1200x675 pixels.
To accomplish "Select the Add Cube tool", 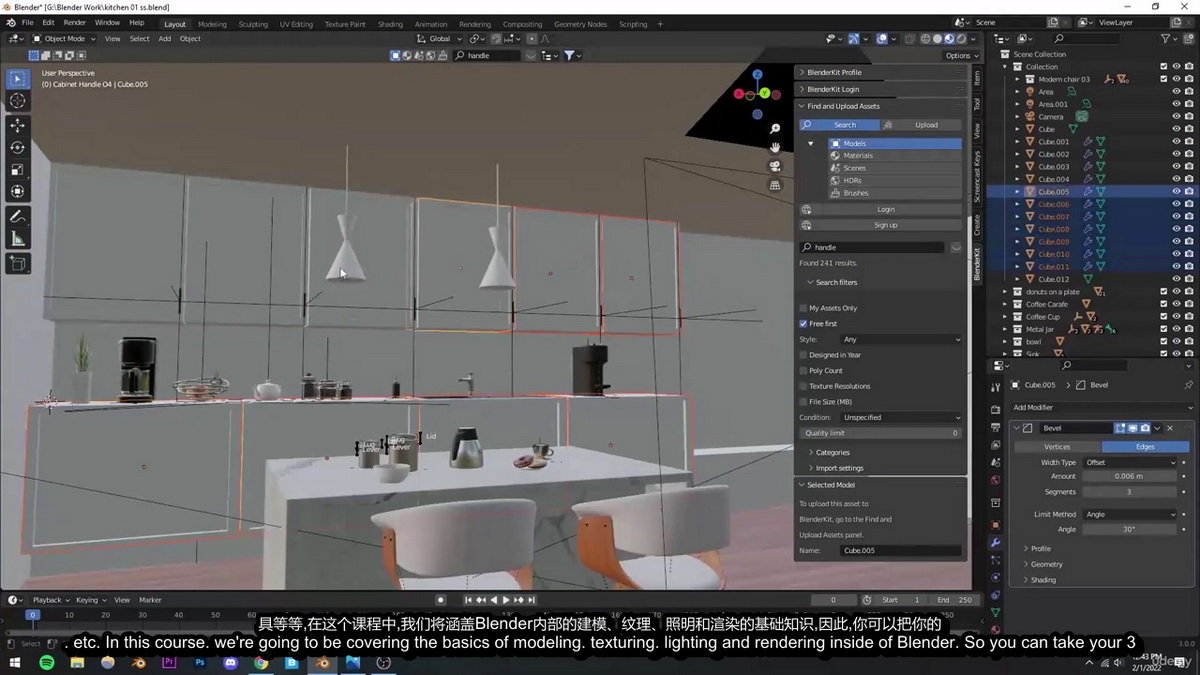I will [x=18, y=264].
